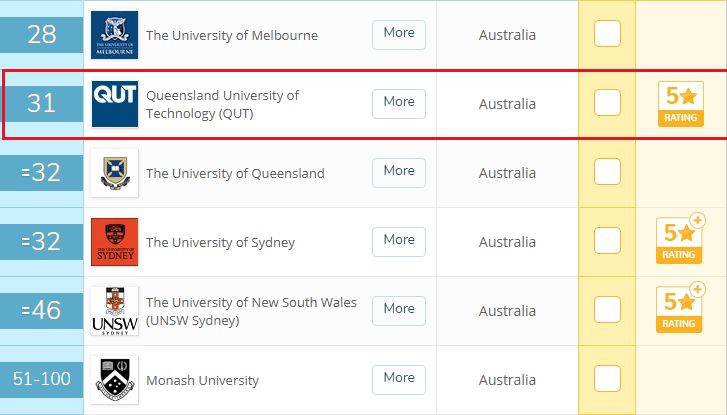Select the compare checkbox for Monash University
The width and height of the screenshot is (727, 415).
pos(607,378)
